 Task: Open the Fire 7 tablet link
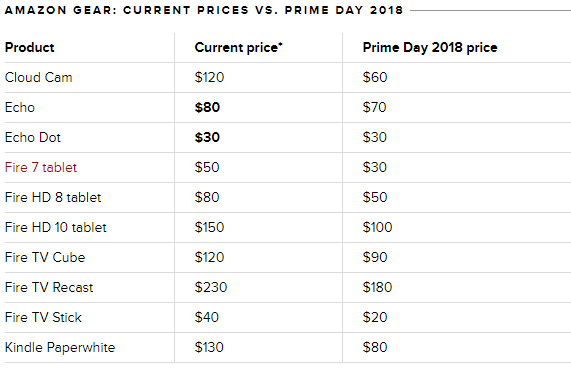click(41, 167)
